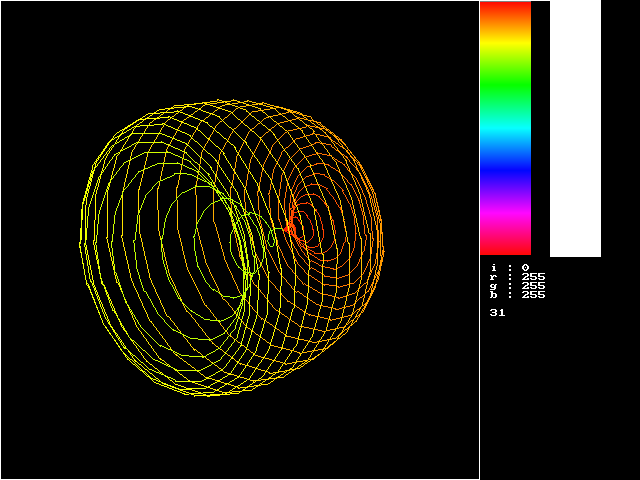The width and height of the screenshot is (640, 480).
Task: Select the green value "g : 255"
Action: click(x=518, y=286)
